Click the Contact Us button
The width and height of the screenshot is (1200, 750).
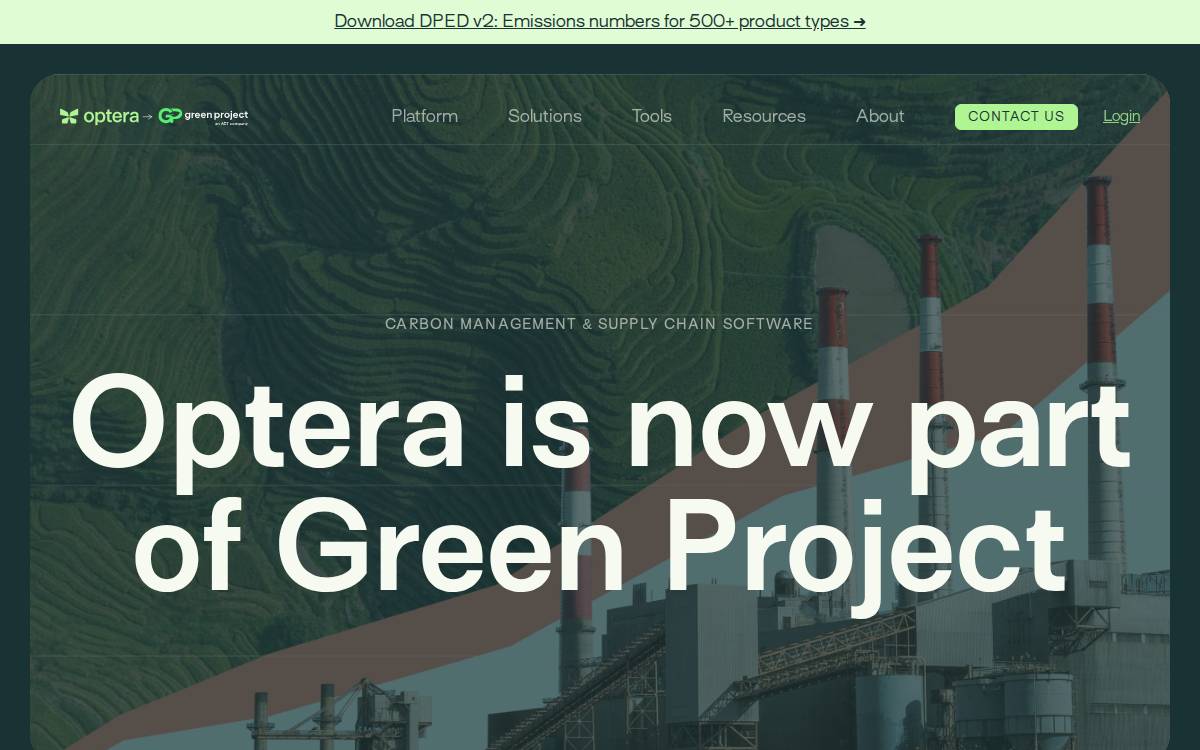[1016, 117]
